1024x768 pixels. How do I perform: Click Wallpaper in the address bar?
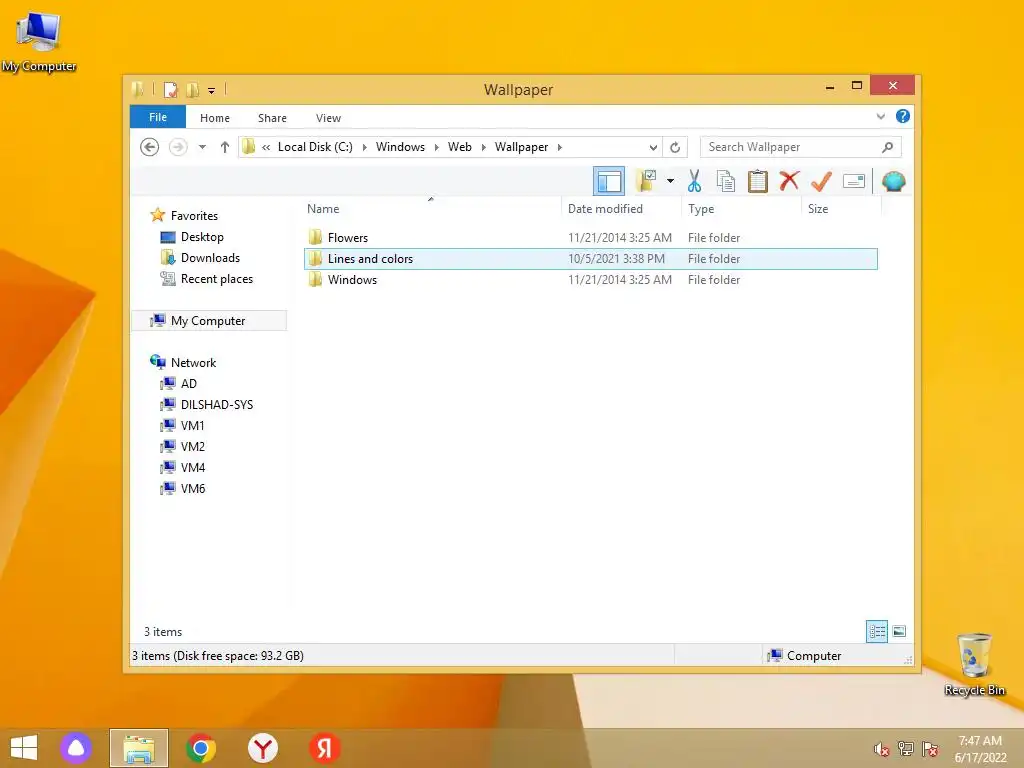point(521,147)
